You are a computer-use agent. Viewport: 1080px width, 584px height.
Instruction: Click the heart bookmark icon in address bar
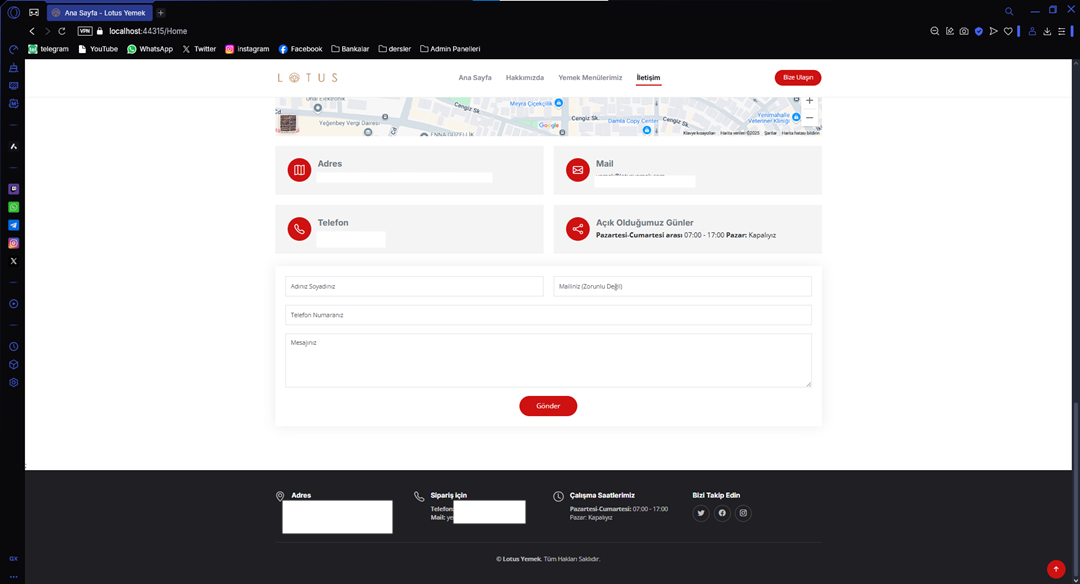click(1008, 31)
